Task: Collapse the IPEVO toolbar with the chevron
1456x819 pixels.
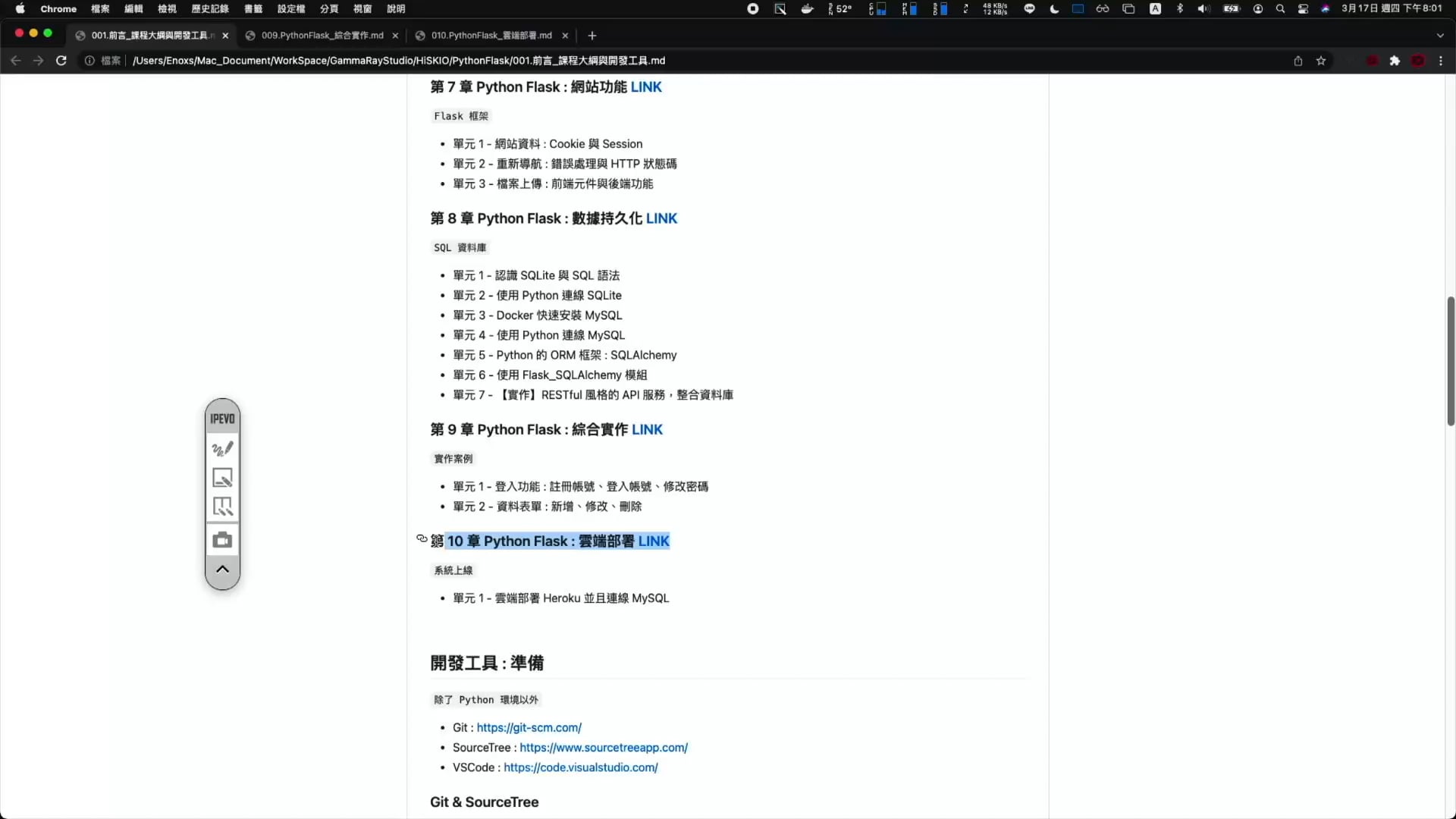Action: click(x=222, y=569)
